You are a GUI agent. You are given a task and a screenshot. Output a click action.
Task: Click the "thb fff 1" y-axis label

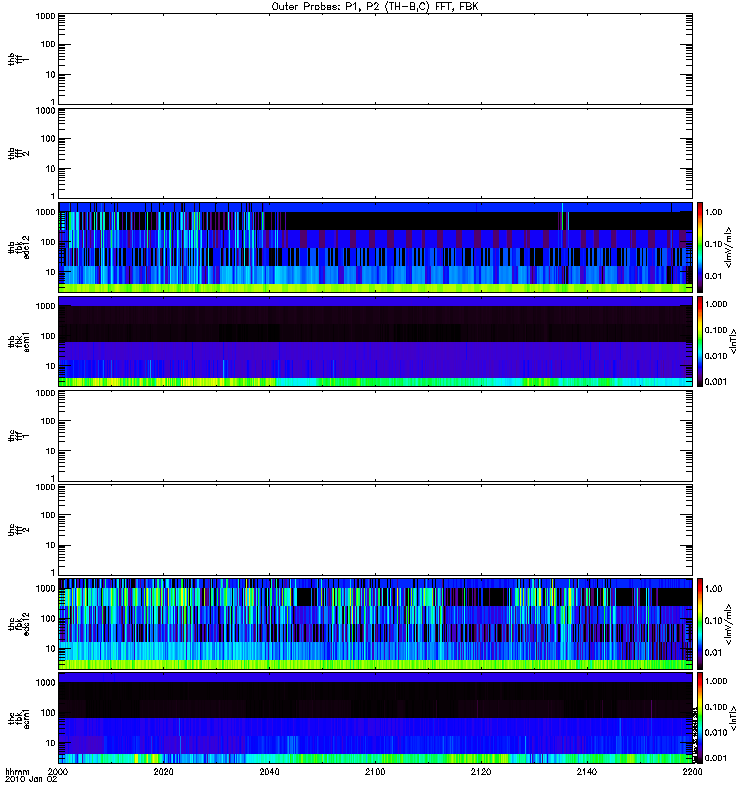coord(18,59)
